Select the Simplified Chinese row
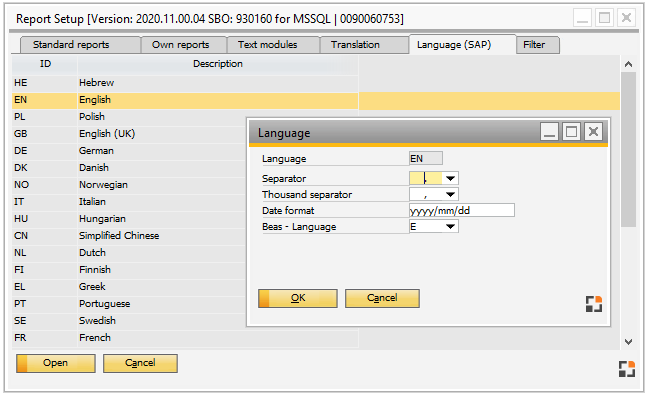Screen dimensions: 647x396 pos(129,236)
